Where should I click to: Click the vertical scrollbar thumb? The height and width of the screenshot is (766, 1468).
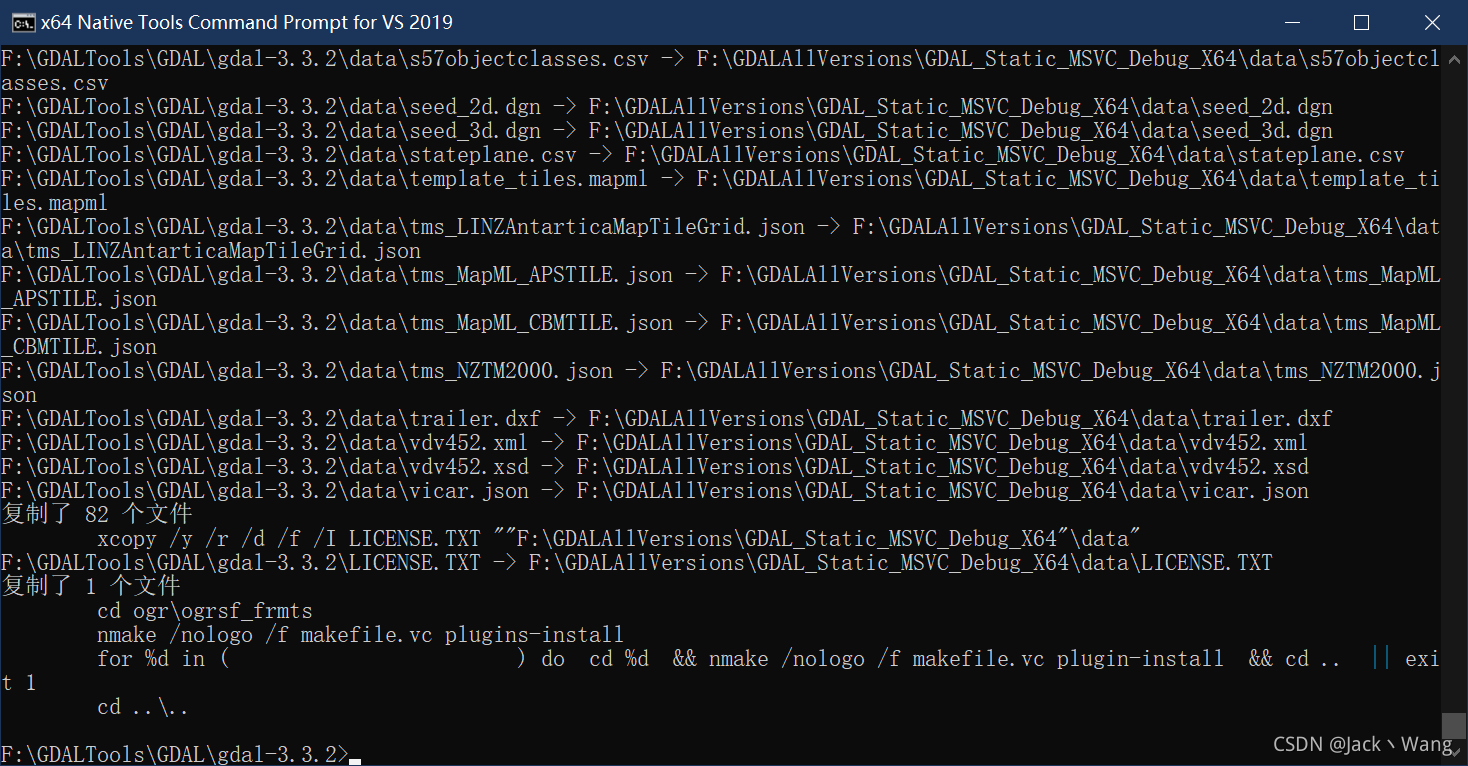pyautogui.click(x=1454, y=725)
